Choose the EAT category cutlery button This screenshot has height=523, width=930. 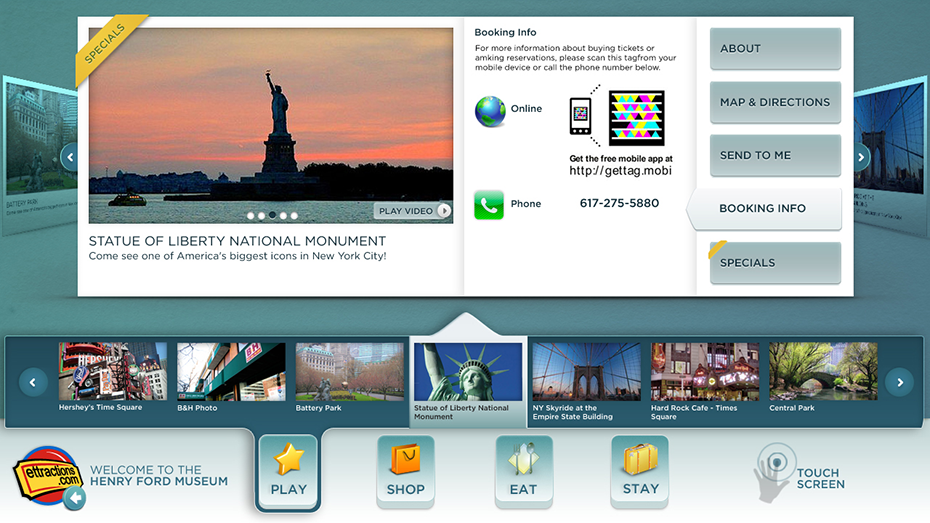[524, 472]
